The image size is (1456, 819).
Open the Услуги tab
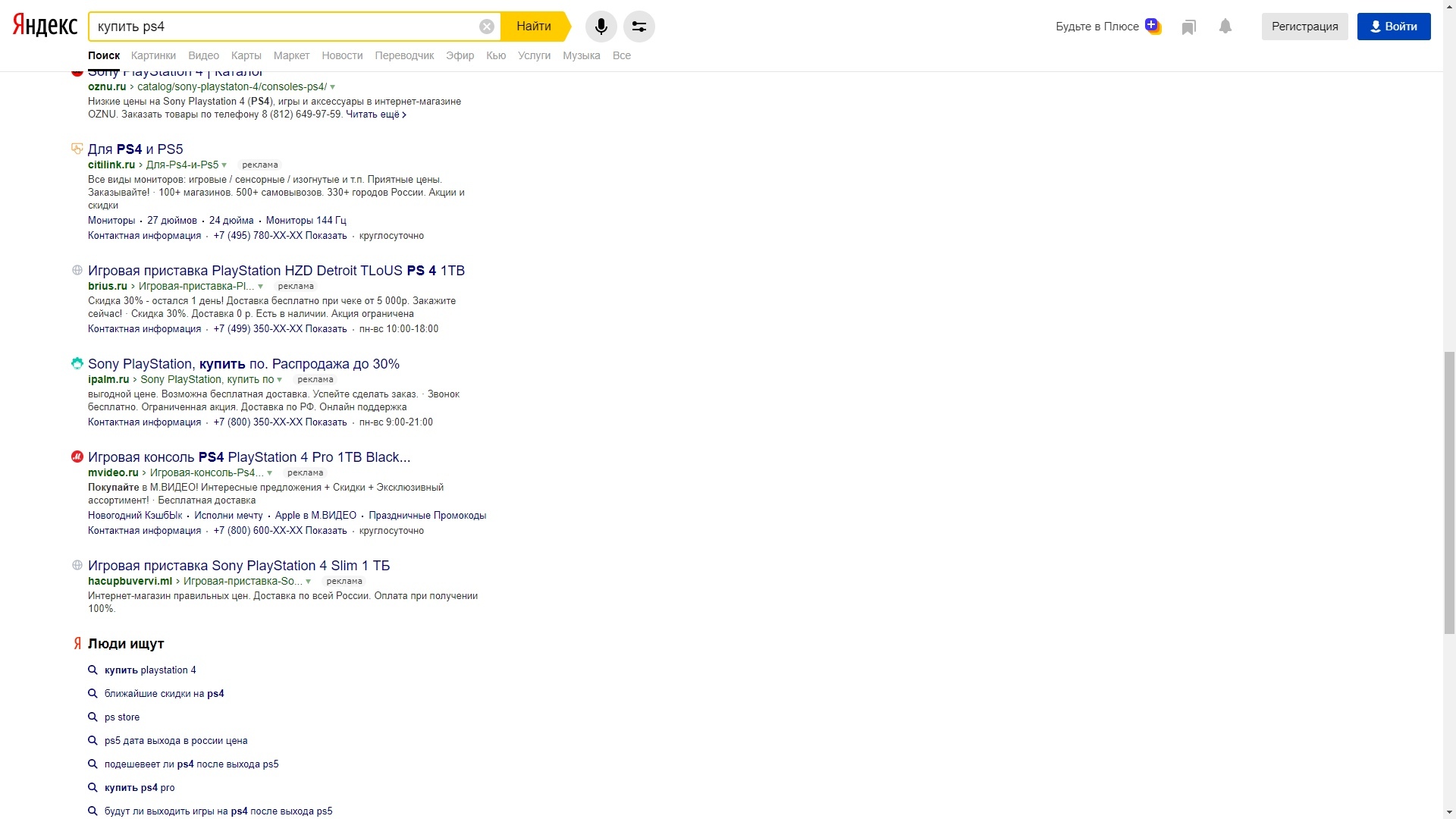(x=534, y=55)
